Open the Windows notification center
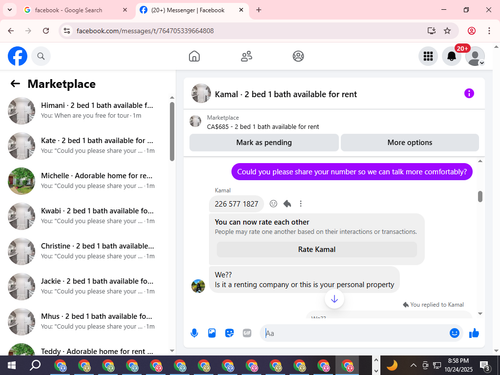The width and height of the screenshot is (500, 375). click(485, 366)
